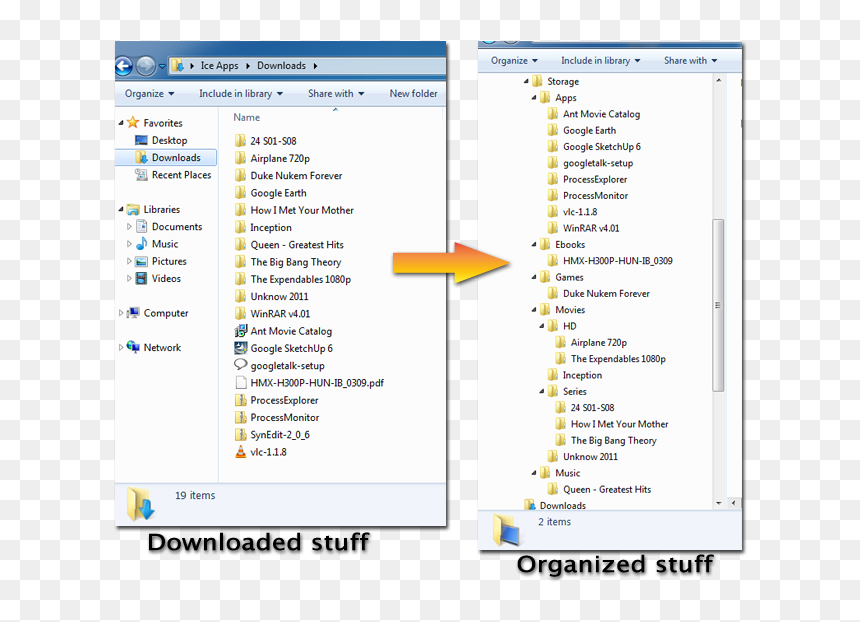860x622 pixels.
Task: Open Include in library menu in right window
Action: pyautogui.click(x=600, y=60)
